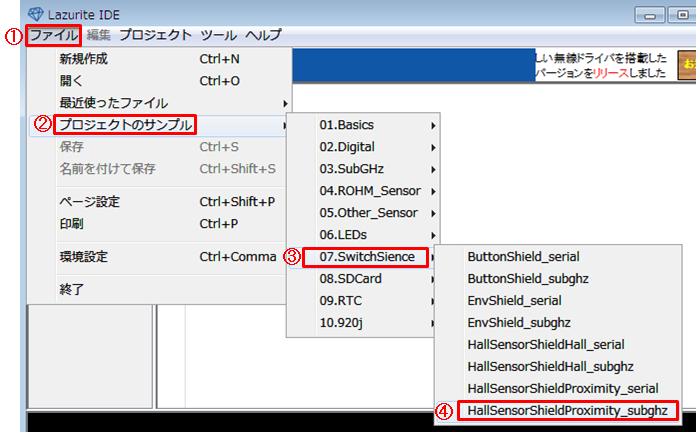Open HallSensorShieldProximity_serial sample
Viewport: 696px width, 434px height.
pos(558,389)
